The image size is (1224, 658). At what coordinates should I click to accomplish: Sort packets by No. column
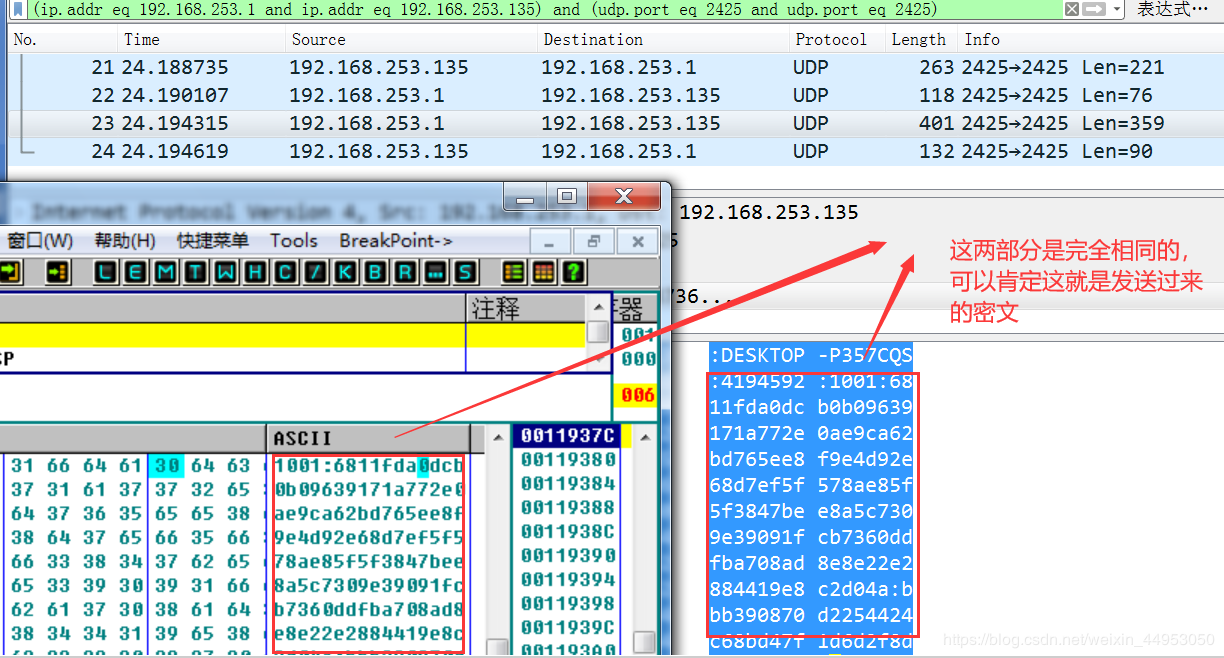(62, 40)
